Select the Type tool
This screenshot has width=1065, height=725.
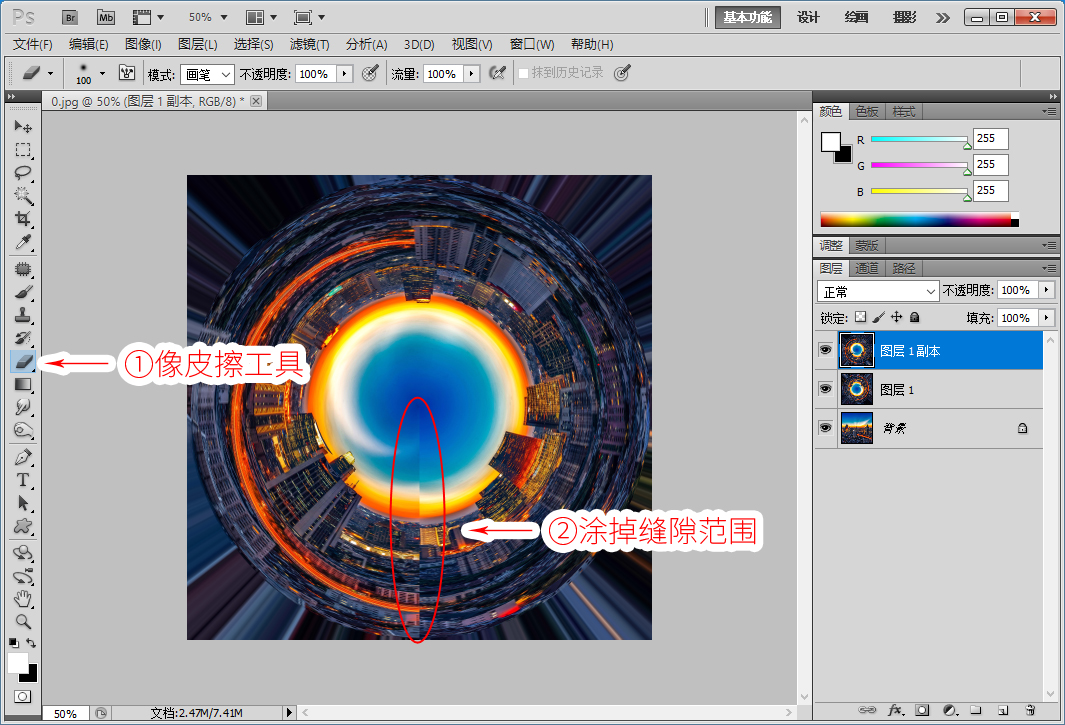coord(23,480)
